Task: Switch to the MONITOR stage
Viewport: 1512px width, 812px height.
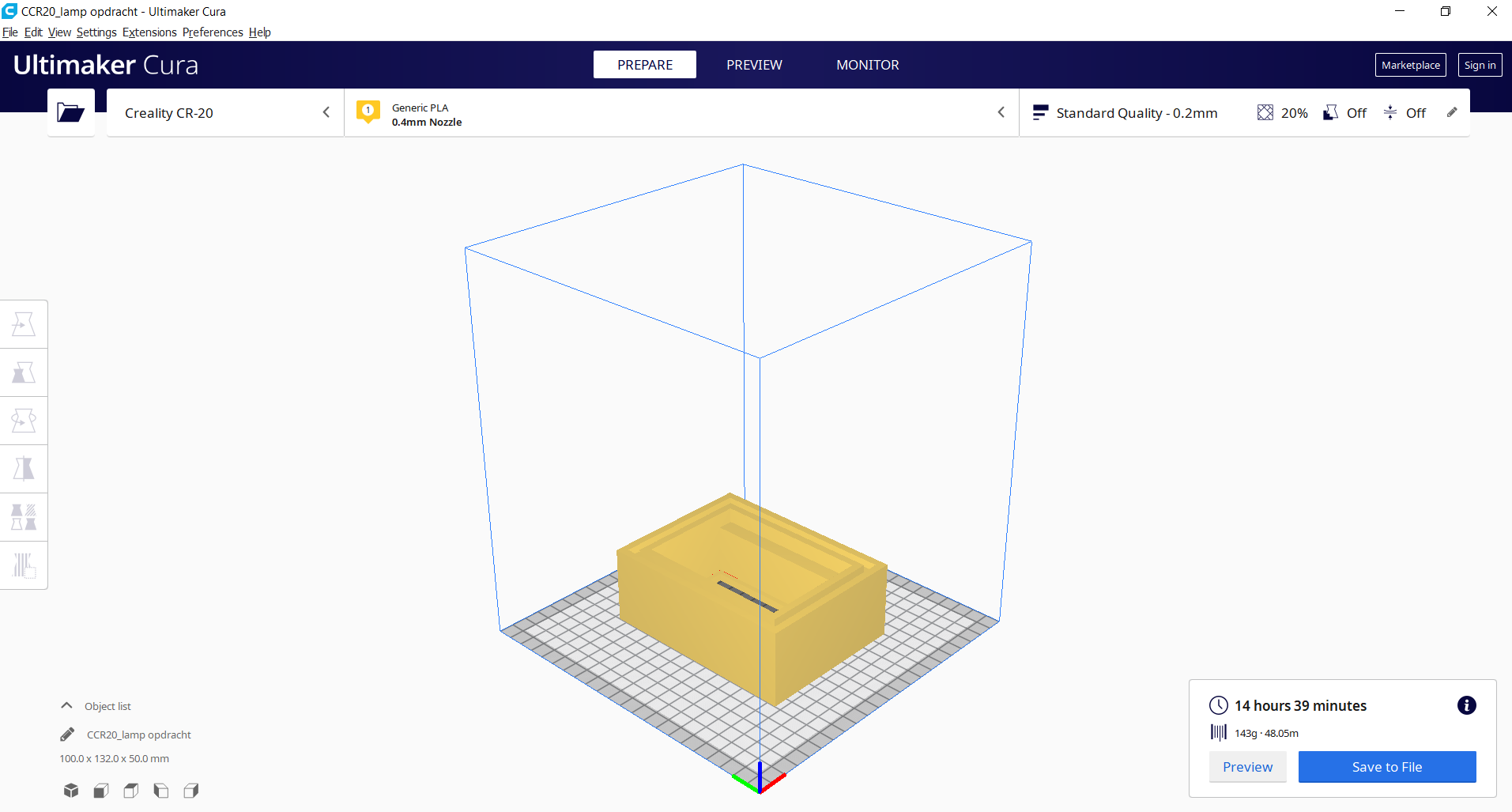Action: 868,65
